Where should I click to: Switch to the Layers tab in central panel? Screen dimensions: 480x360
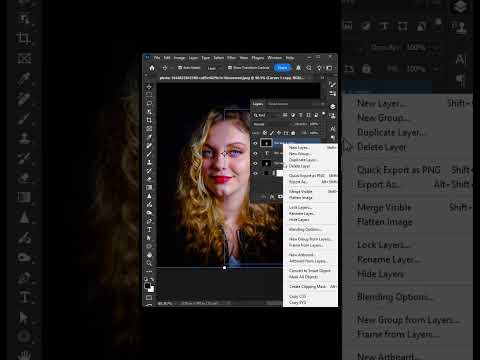(x=258, y=104)
